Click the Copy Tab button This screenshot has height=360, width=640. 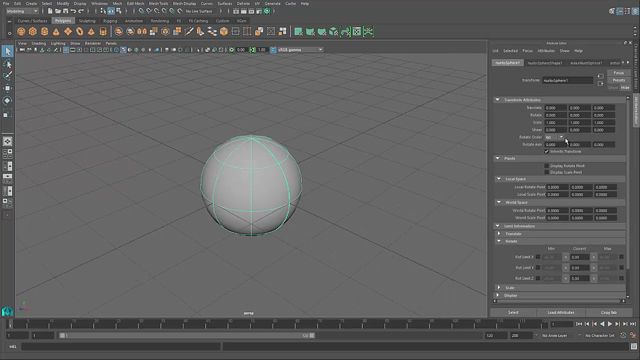click(x=609, y=312)
